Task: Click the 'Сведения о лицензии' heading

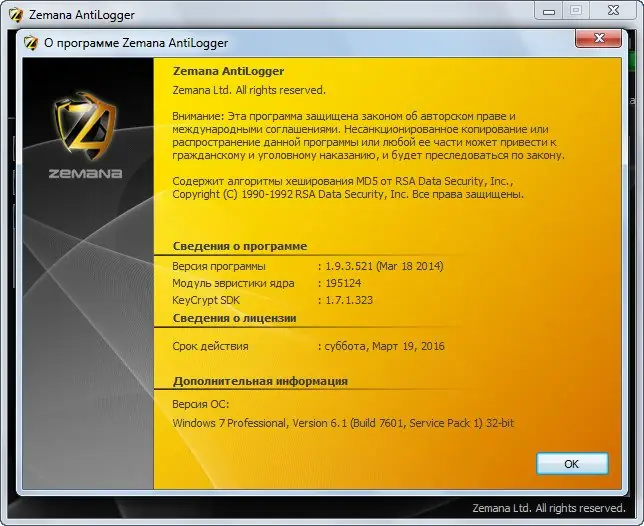Action: (x=235, y=318)
